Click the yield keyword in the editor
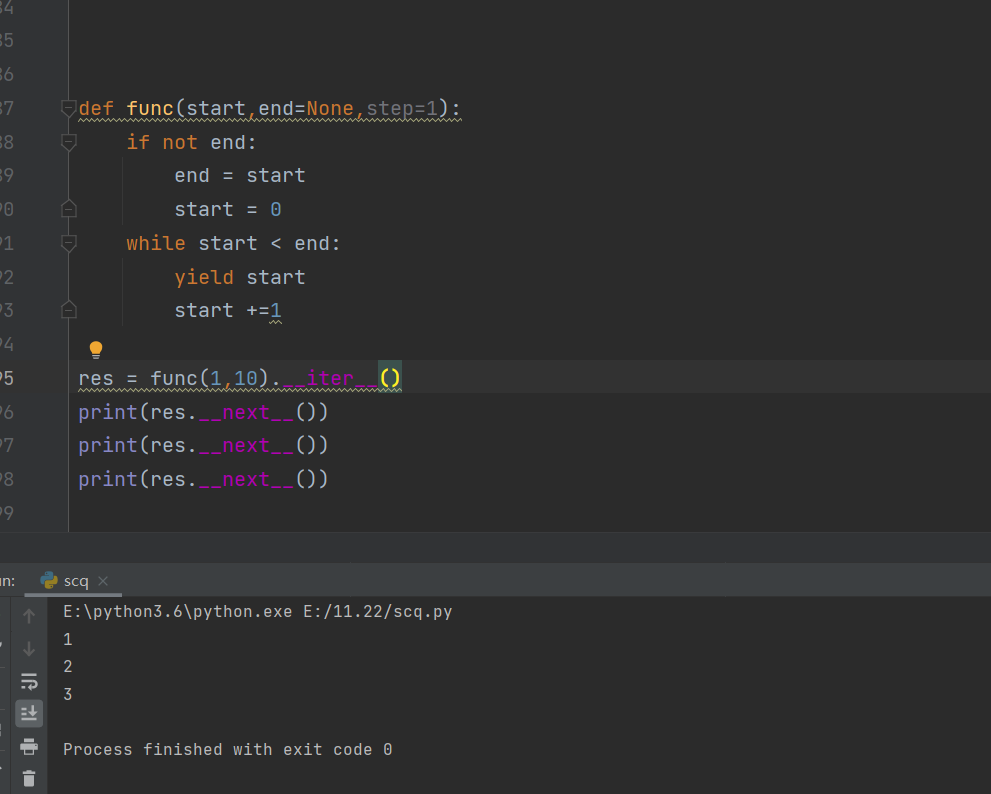 [204, 277]
